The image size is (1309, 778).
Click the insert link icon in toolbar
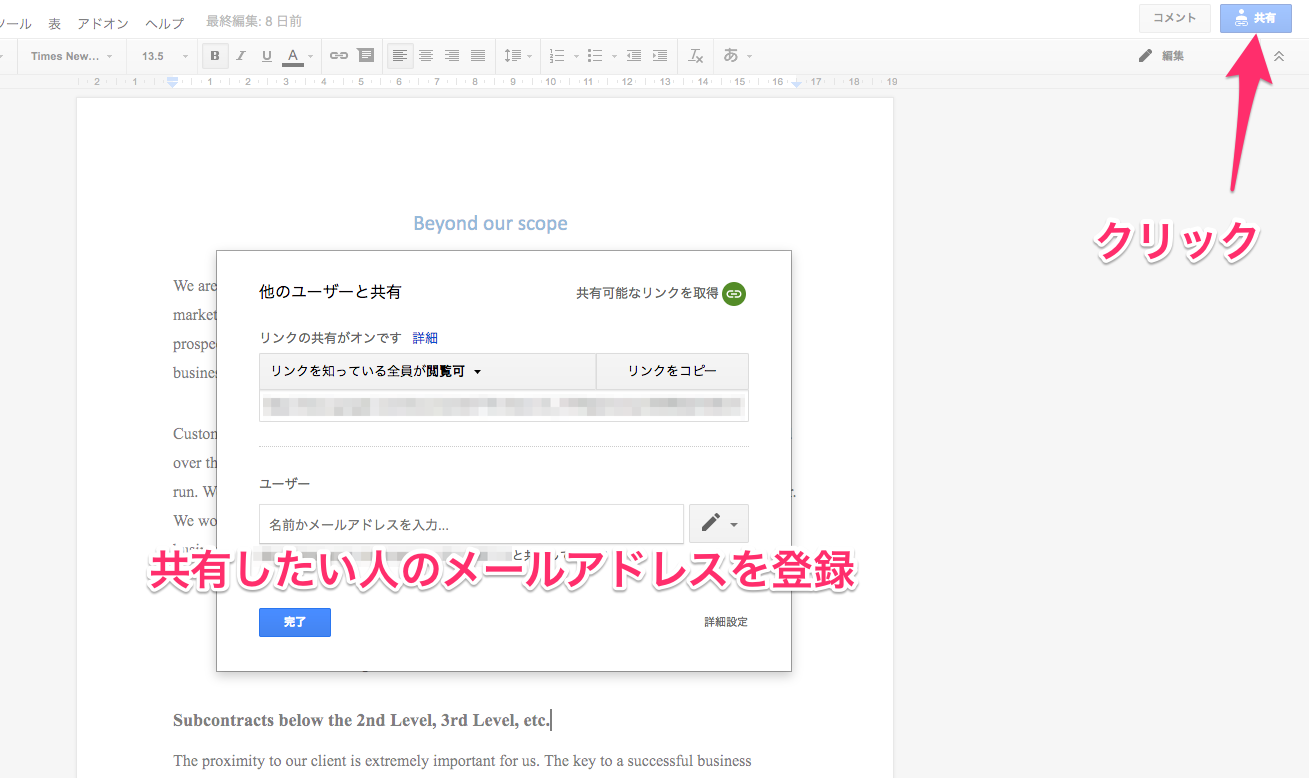(x=339, y=56)
